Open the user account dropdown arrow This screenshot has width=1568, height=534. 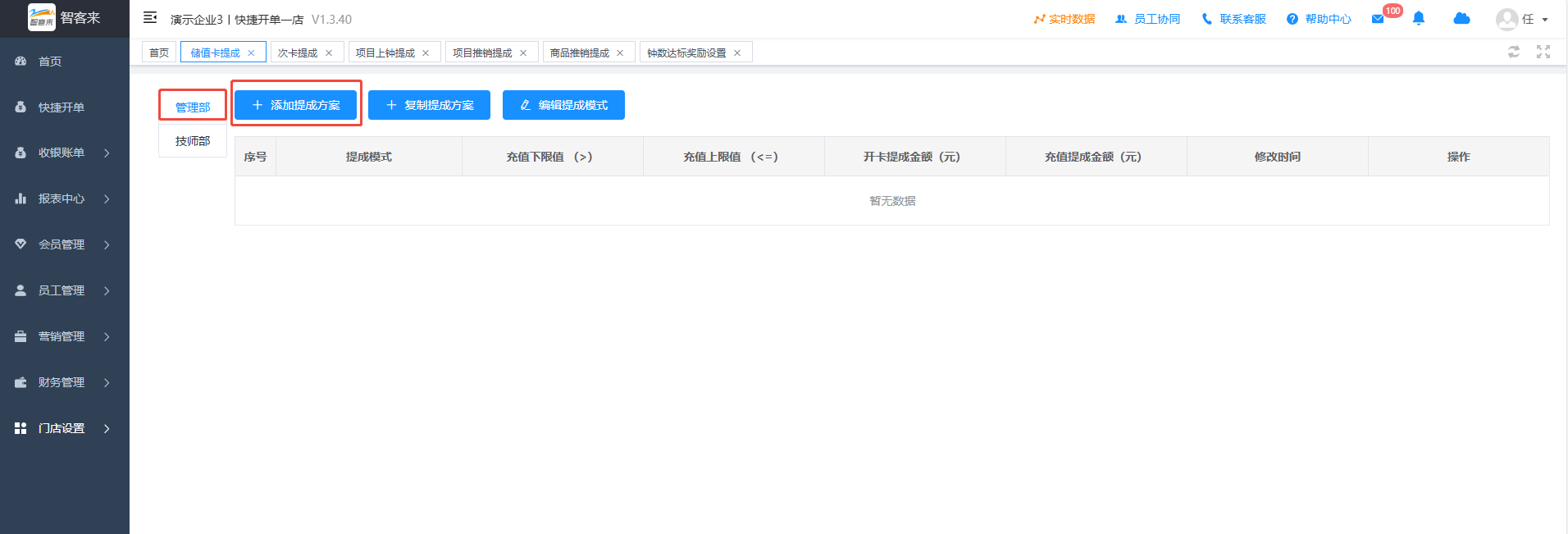pyautogui.click(x=1545, y=20)
